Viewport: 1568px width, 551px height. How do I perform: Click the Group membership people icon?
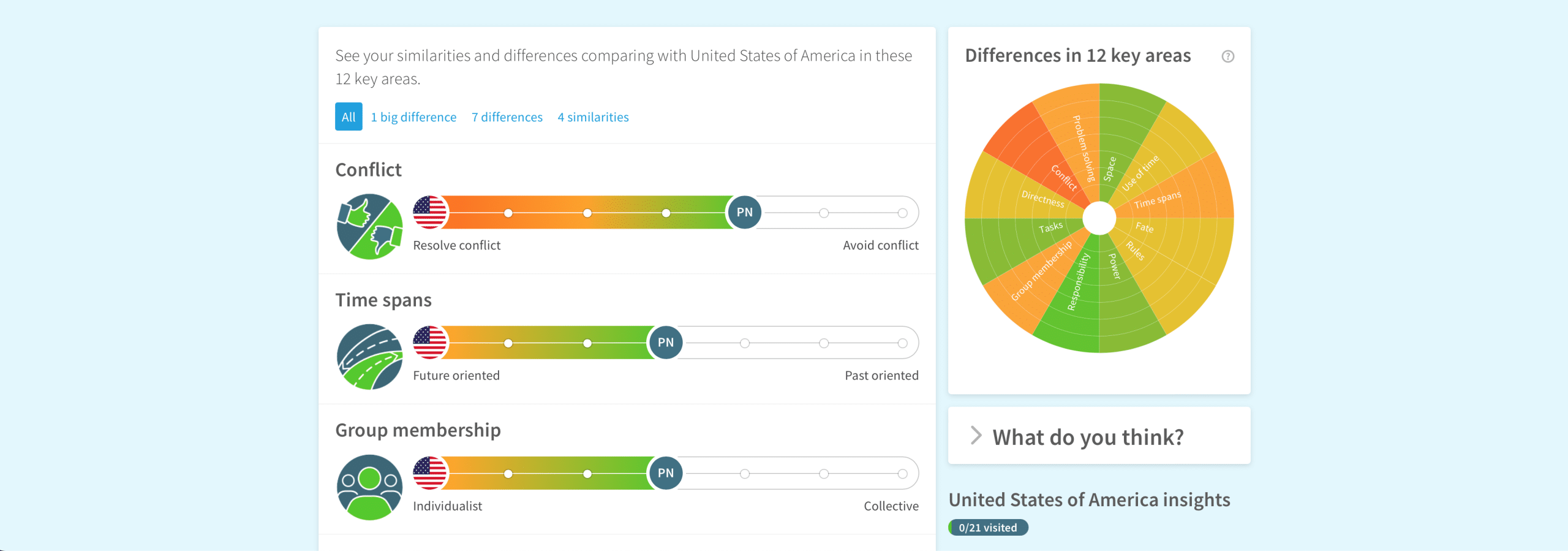tap(370, 487)
